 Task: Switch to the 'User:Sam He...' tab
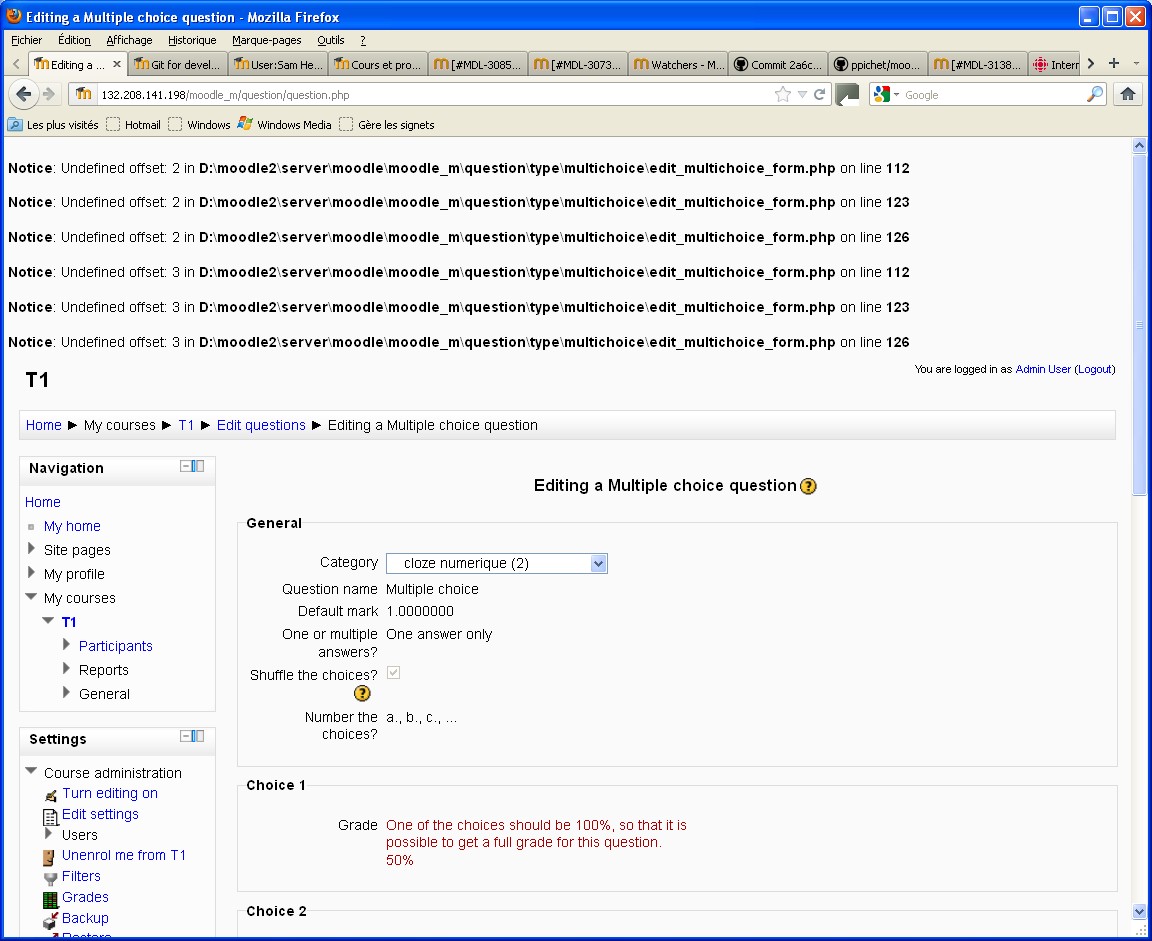coord(278,65)
